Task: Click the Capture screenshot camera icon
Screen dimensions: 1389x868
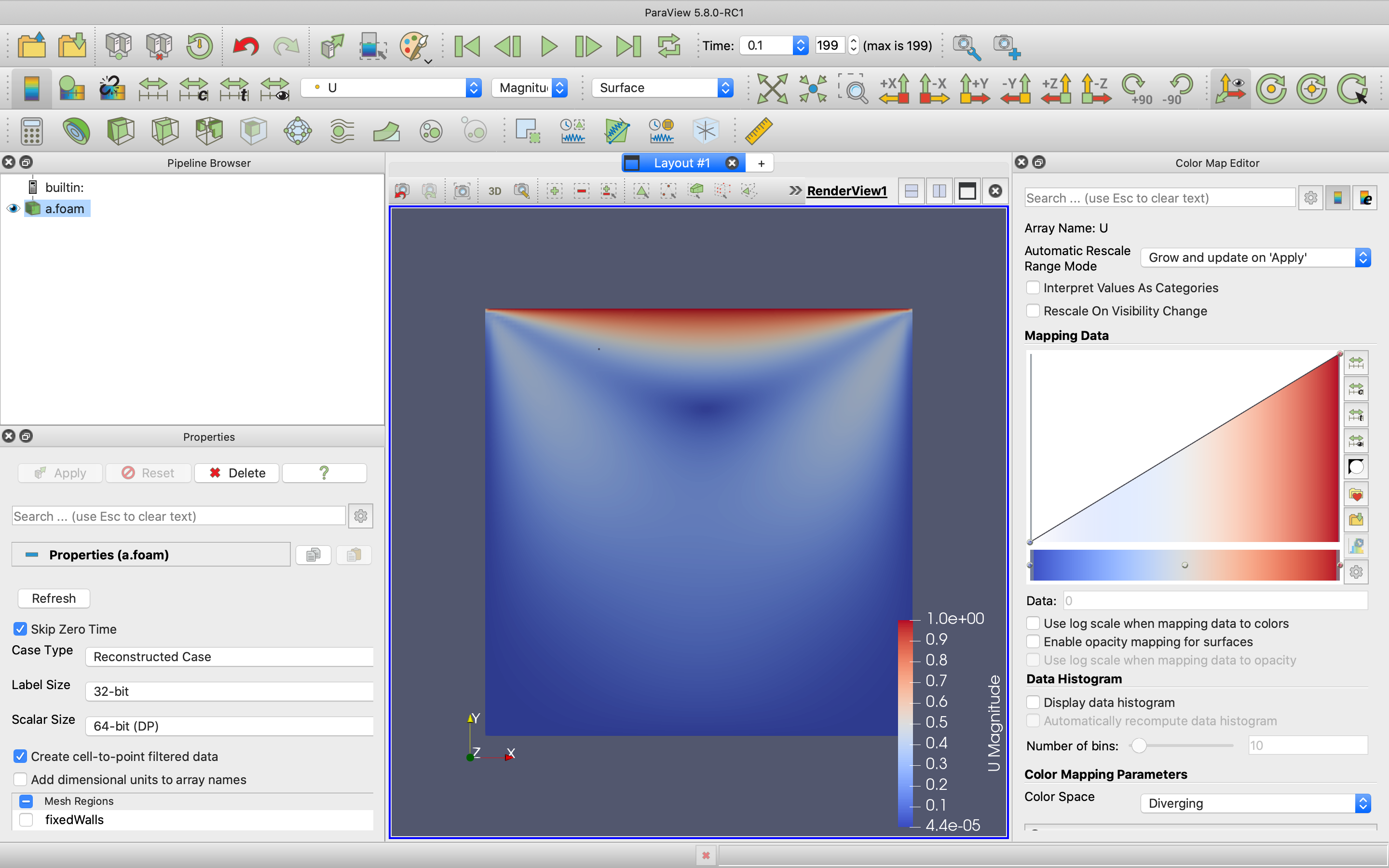Action: tap(462, 191)
